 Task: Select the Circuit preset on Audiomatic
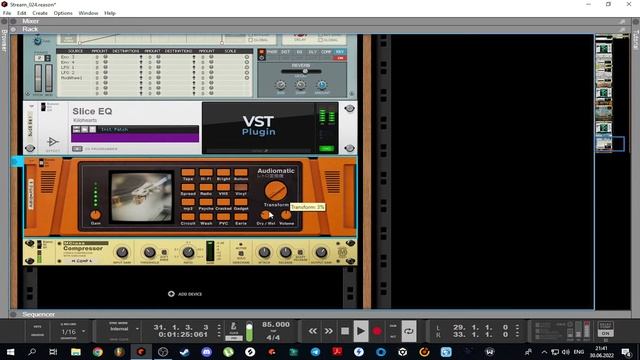tap(188, 217)
